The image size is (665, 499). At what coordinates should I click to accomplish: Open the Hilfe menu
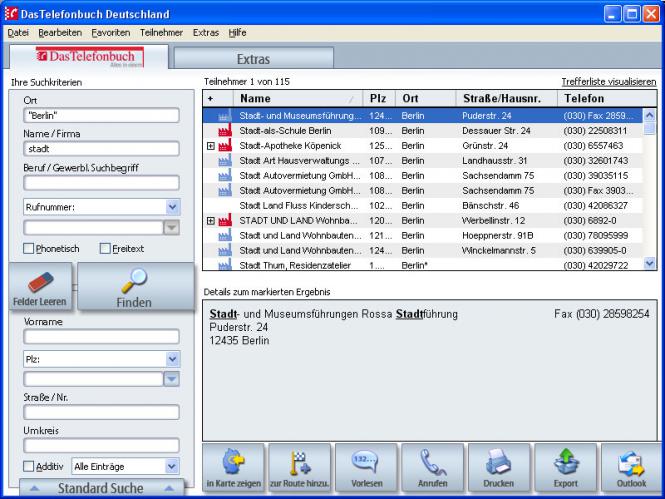pyautogui.click(x=237, y=33)
